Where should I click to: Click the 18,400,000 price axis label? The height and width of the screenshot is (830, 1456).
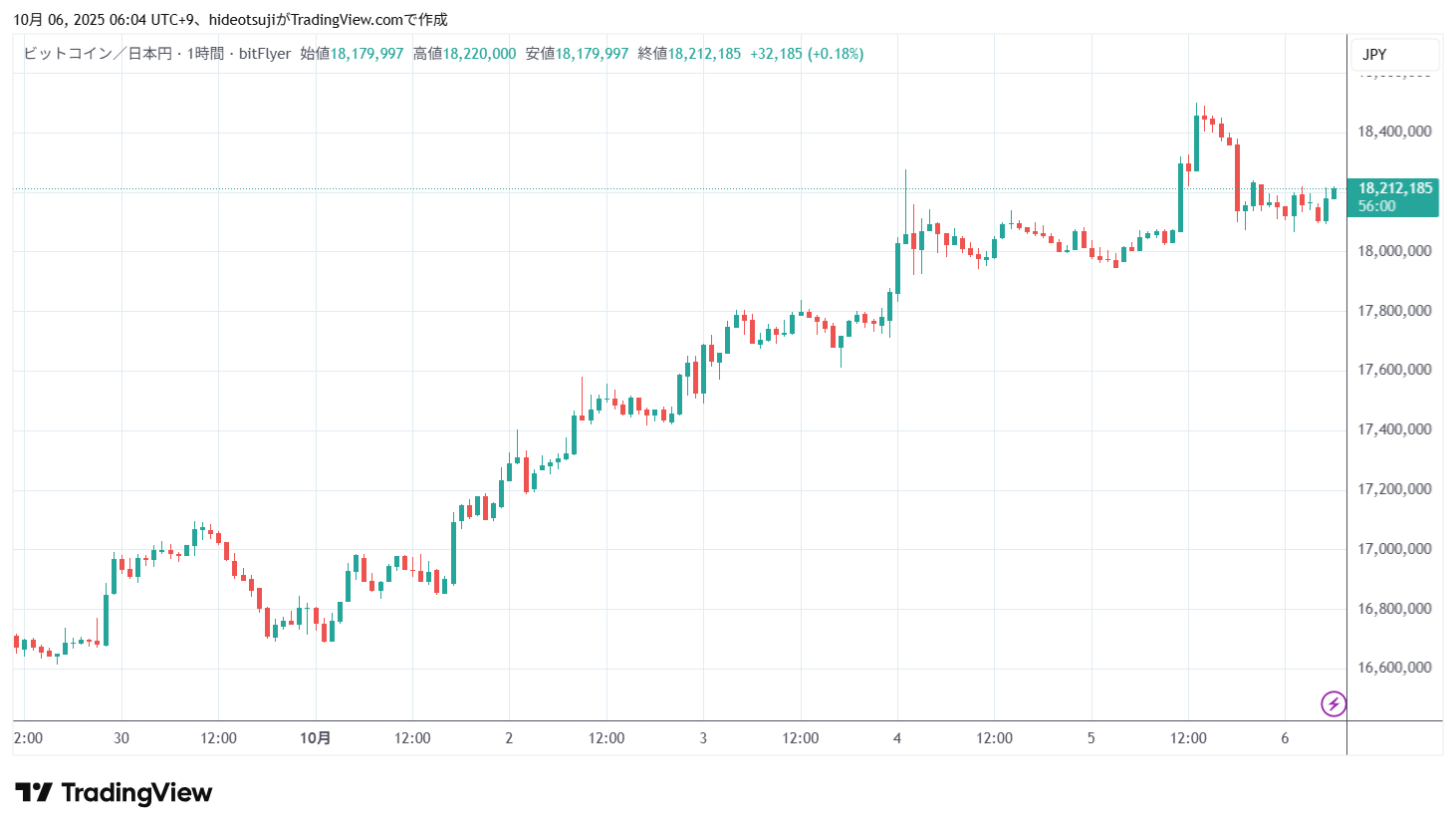pyautogui.click(x=1394, y=132)
